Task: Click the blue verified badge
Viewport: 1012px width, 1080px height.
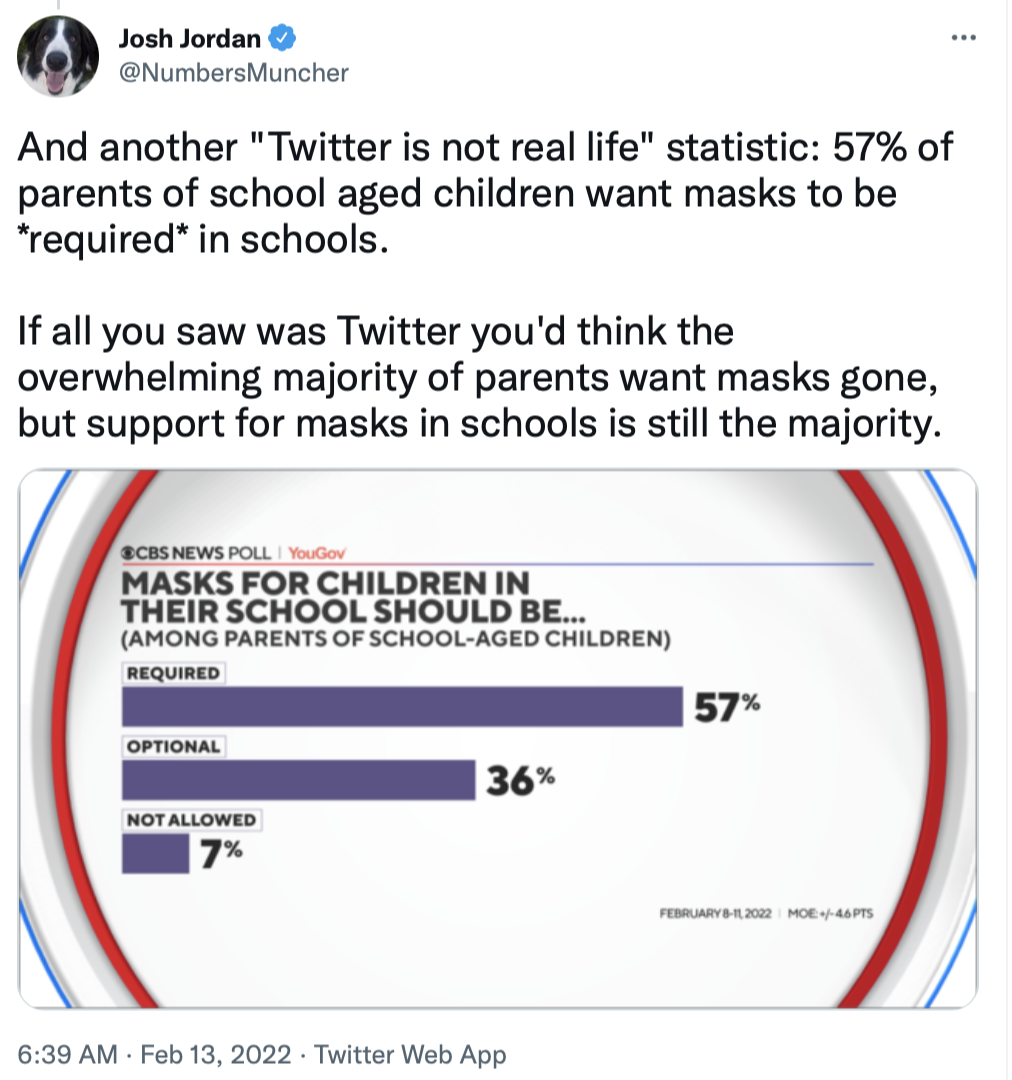Action: point(283,39)
